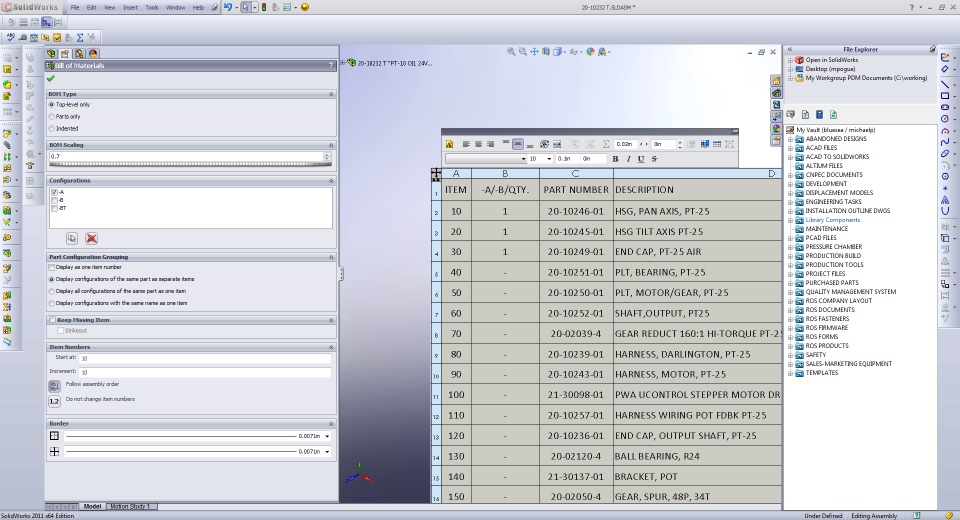Click the Sigma equation icon in table toolbar

(x=606, y=145)
